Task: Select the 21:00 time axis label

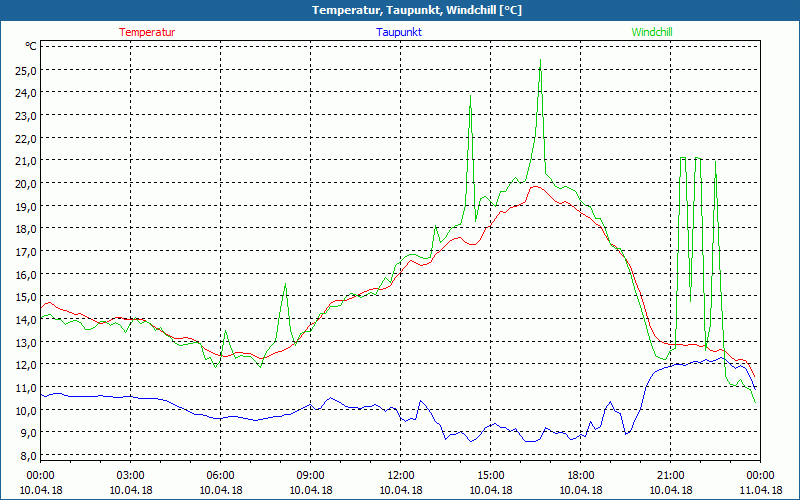Action: coord(670,475)
